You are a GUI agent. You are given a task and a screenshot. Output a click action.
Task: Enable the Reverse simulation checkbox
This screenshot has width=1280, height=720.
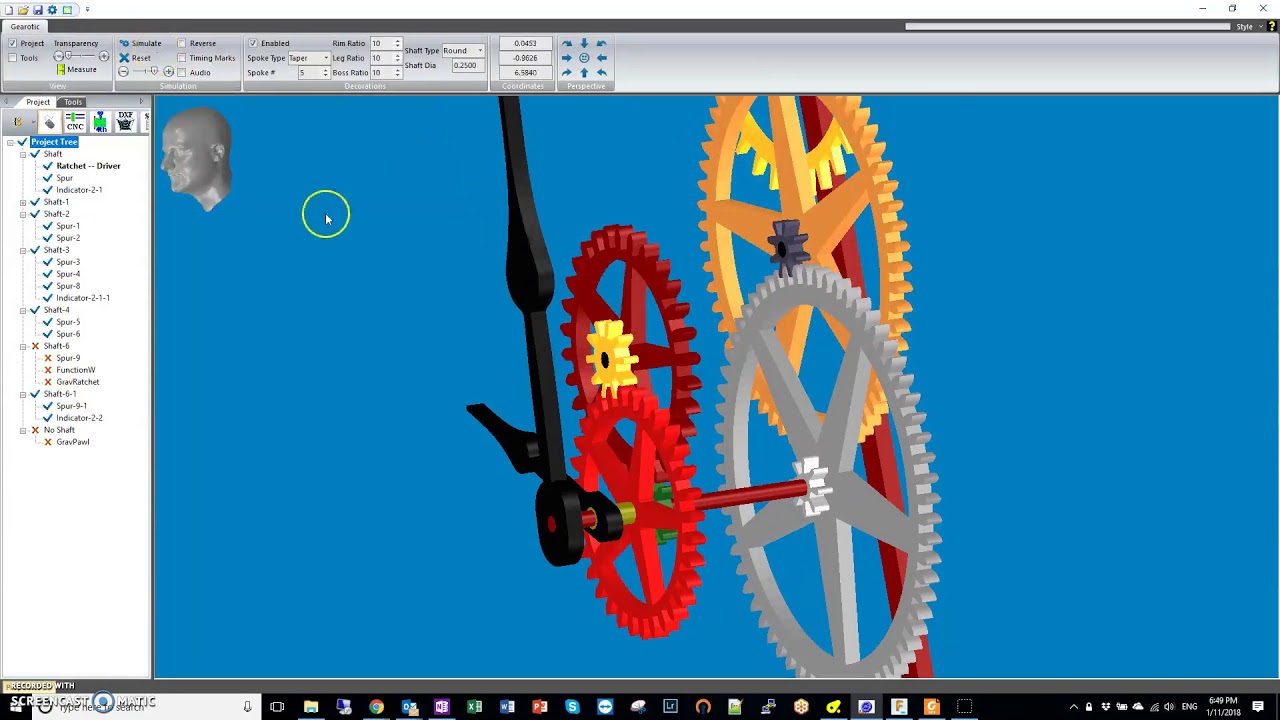pos(182,43)
